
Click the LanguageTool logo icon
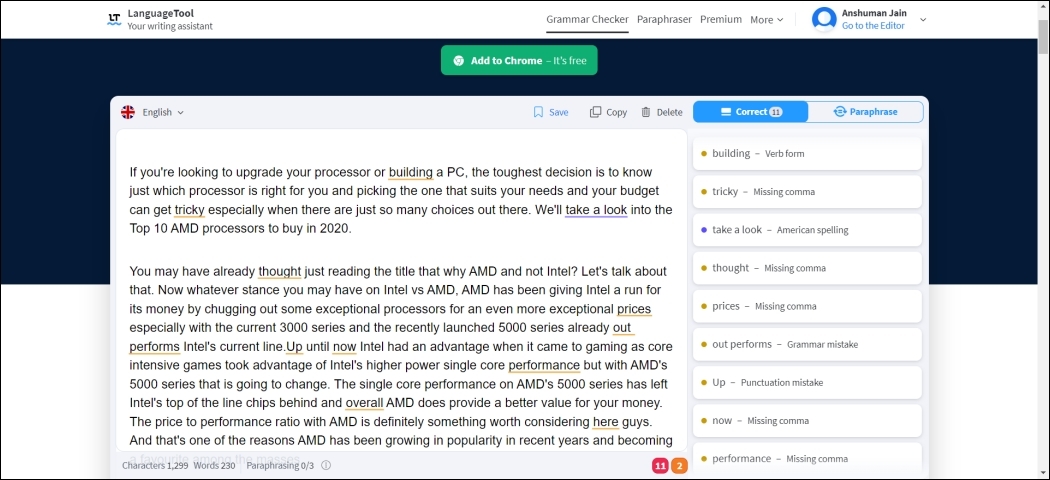point(114,19)
